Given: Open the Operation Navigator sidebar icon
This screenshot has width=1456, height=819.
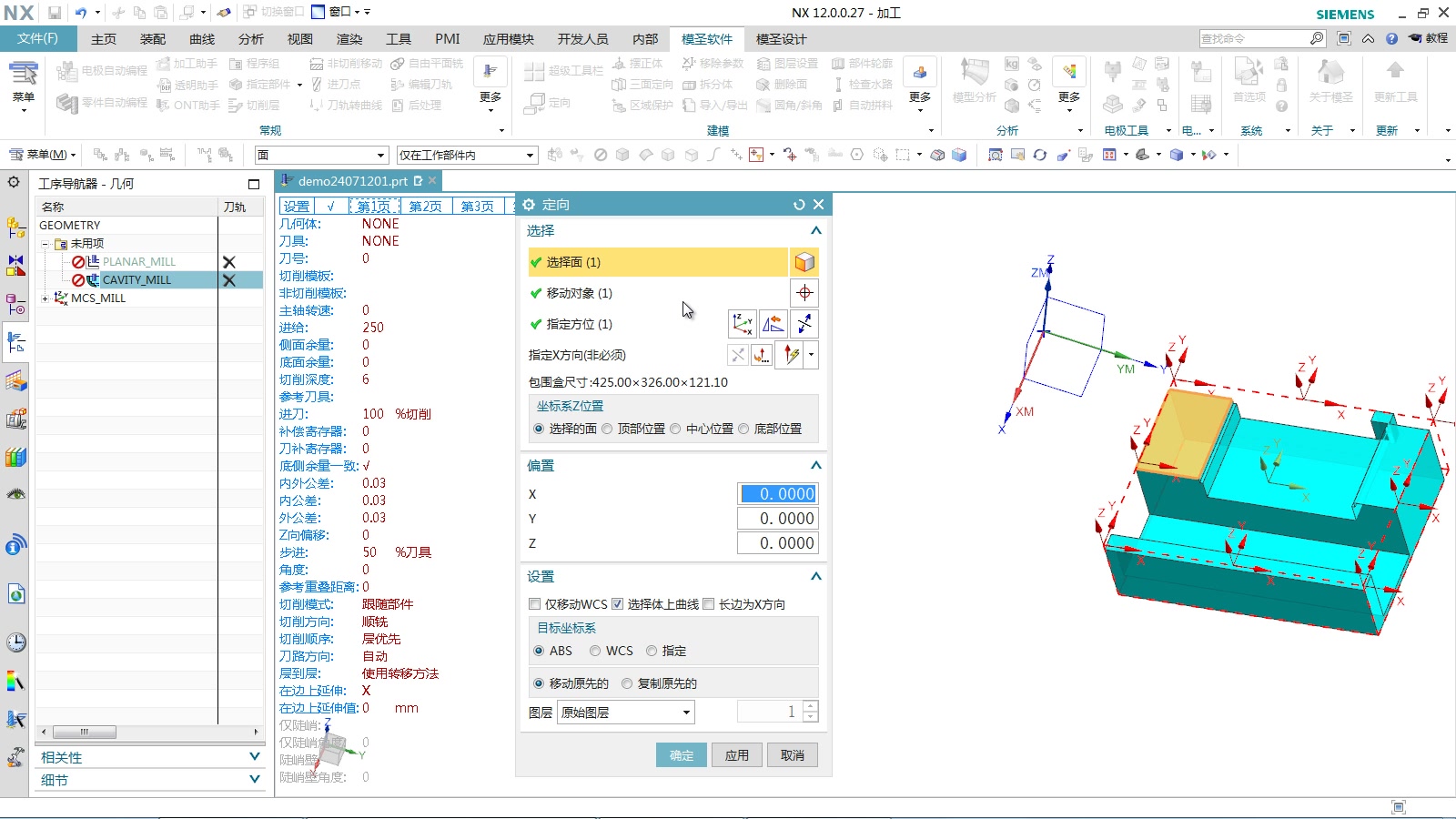Looking at the screenshot, I should (15, 343).
